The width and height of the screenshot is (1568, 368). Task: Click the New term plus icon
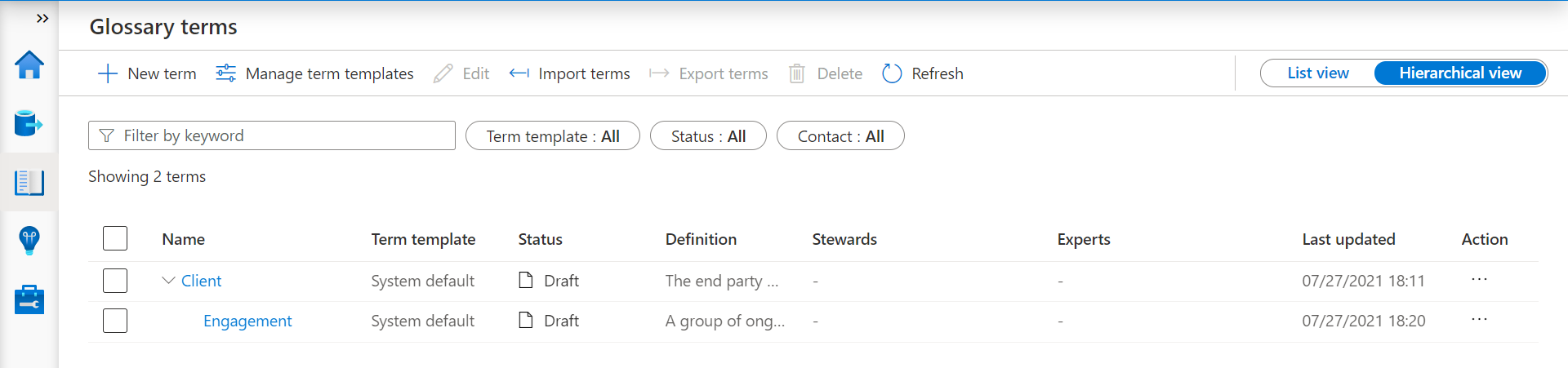click(x=108, y=73)
